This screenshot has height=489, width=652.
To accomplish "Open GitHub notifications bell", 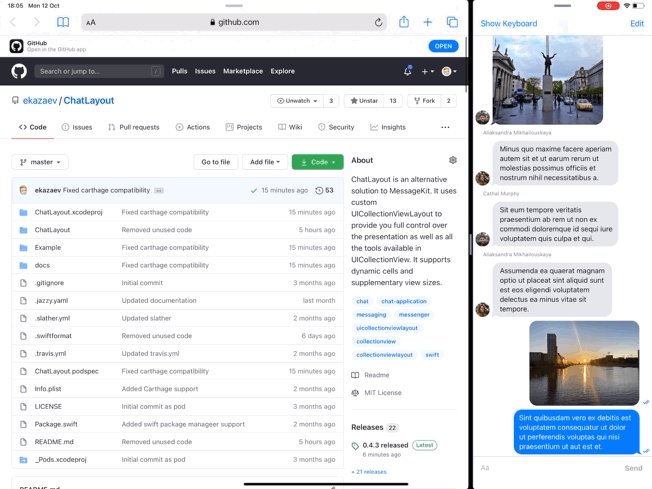I will click(408, 71).
